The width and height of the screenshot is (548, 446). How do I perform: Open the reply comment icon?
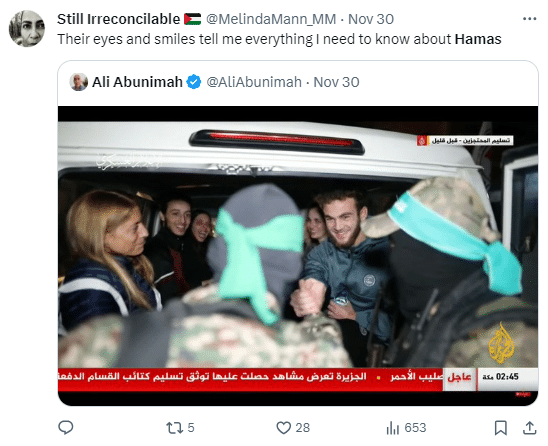point(65,427)
